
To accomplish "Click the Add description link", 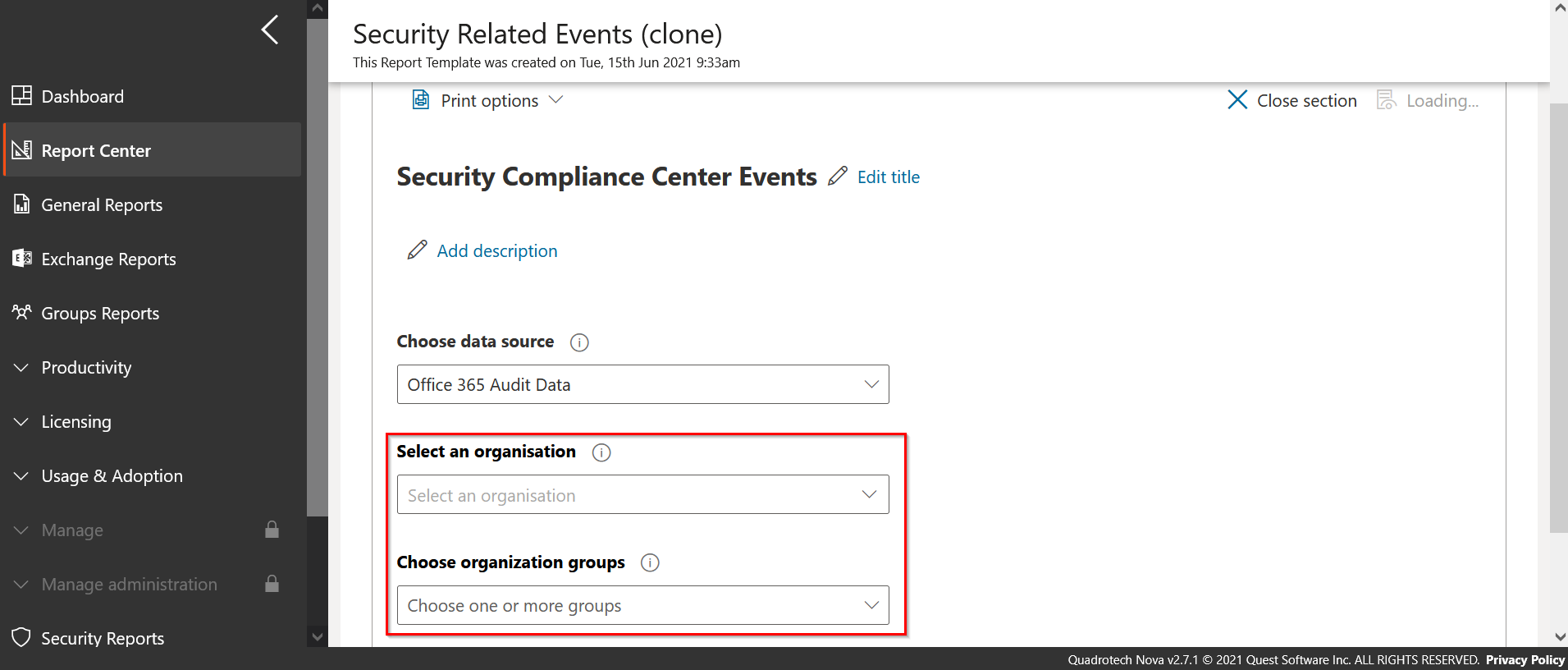I will point(496,251).
